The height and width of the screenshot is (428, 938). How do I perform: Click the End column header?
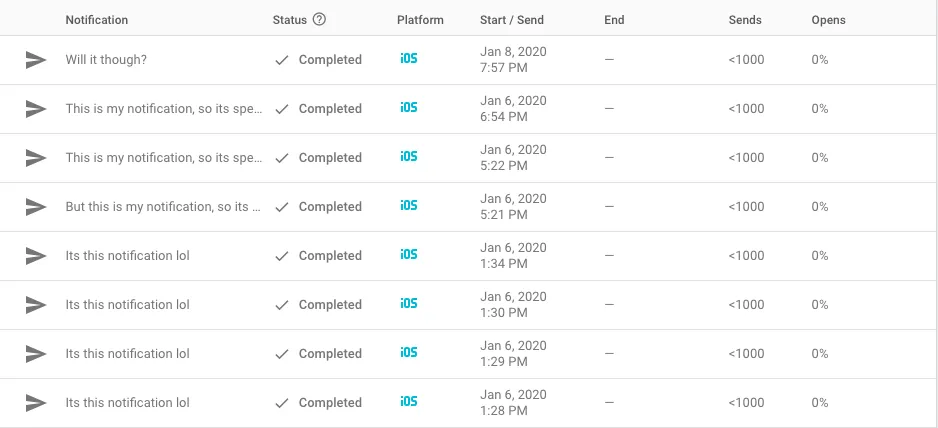pos(616,20)
